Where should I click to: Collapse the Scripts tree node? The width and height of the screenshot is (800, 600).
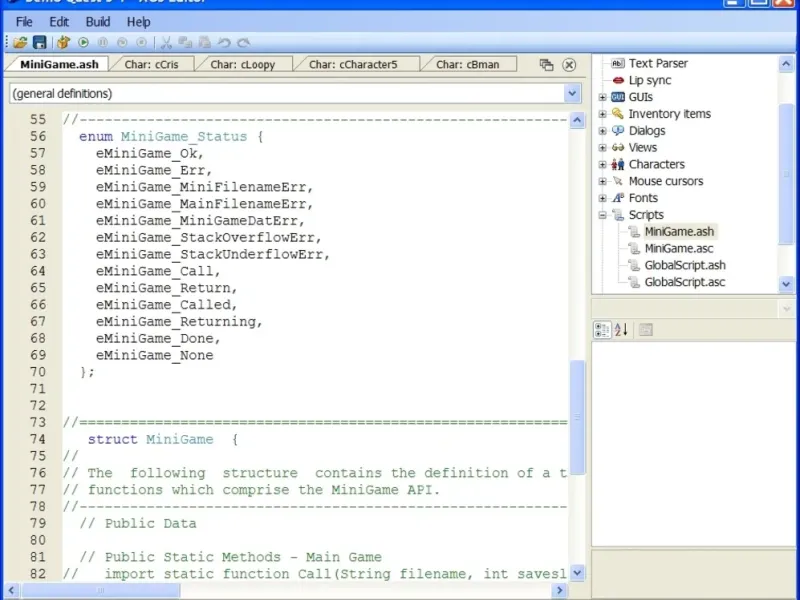point(603,215)
